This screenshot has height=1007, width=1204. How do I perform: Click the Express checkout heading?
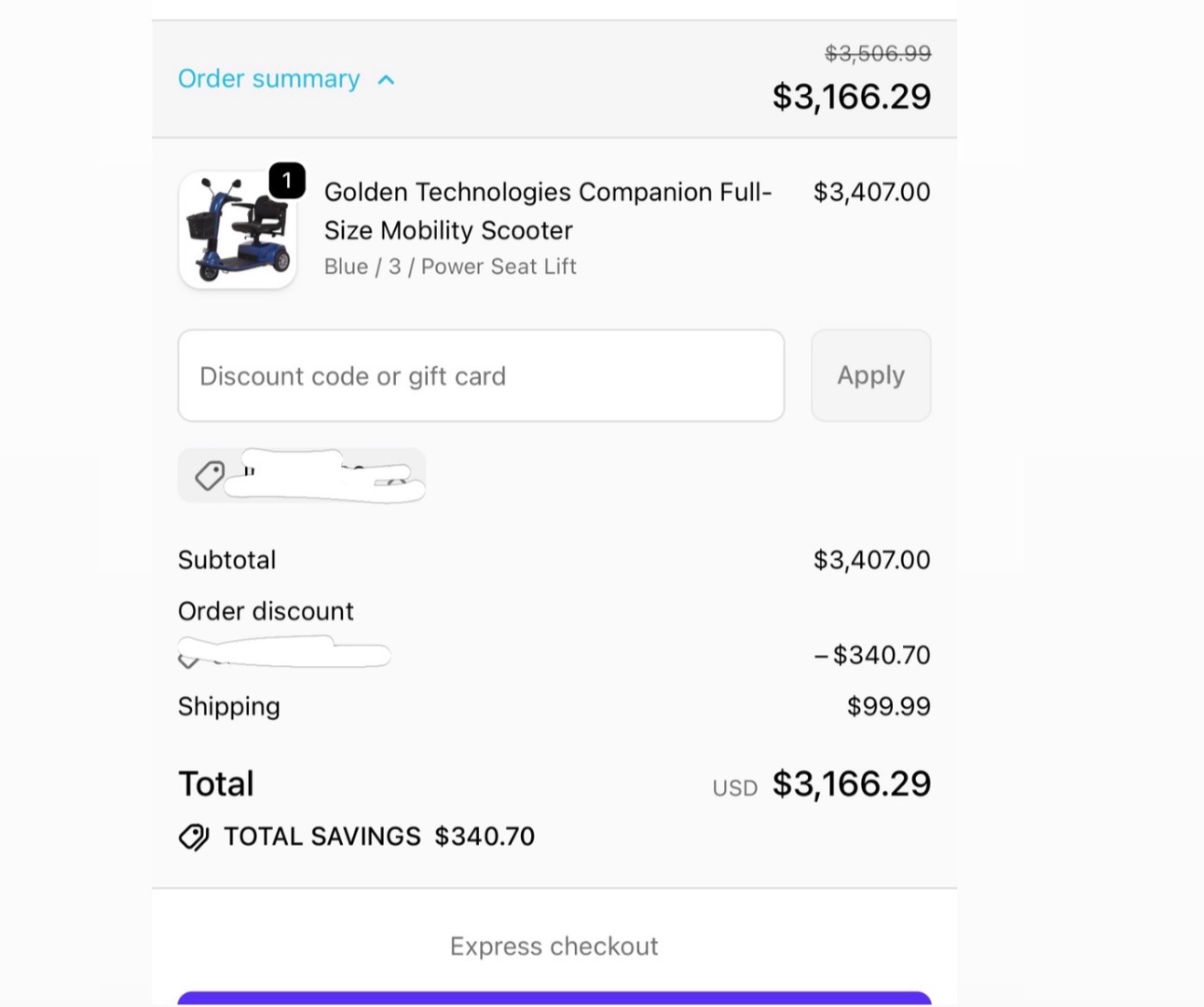(x=554, y=946)
